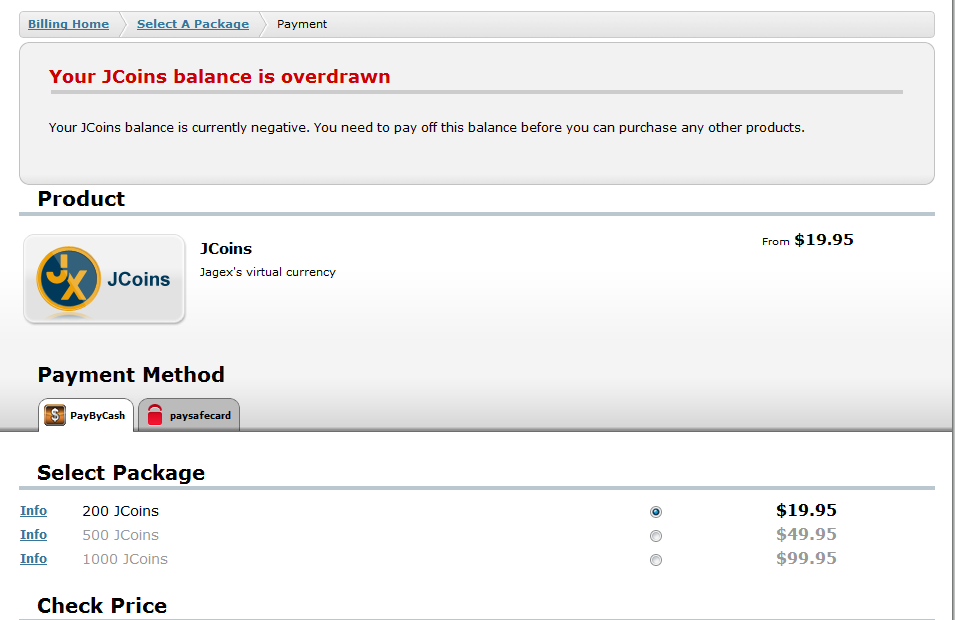Open the Billing Home breadcrumb link

(x=68, y=24)
